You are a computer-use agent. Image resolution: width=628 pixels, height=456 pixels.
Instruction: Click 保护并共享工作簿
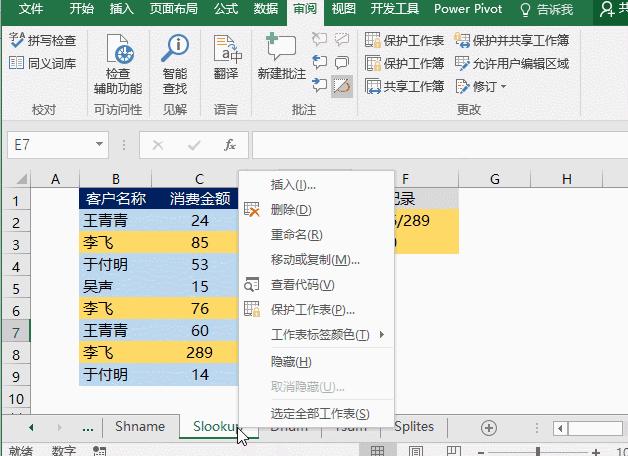[512, 40]
